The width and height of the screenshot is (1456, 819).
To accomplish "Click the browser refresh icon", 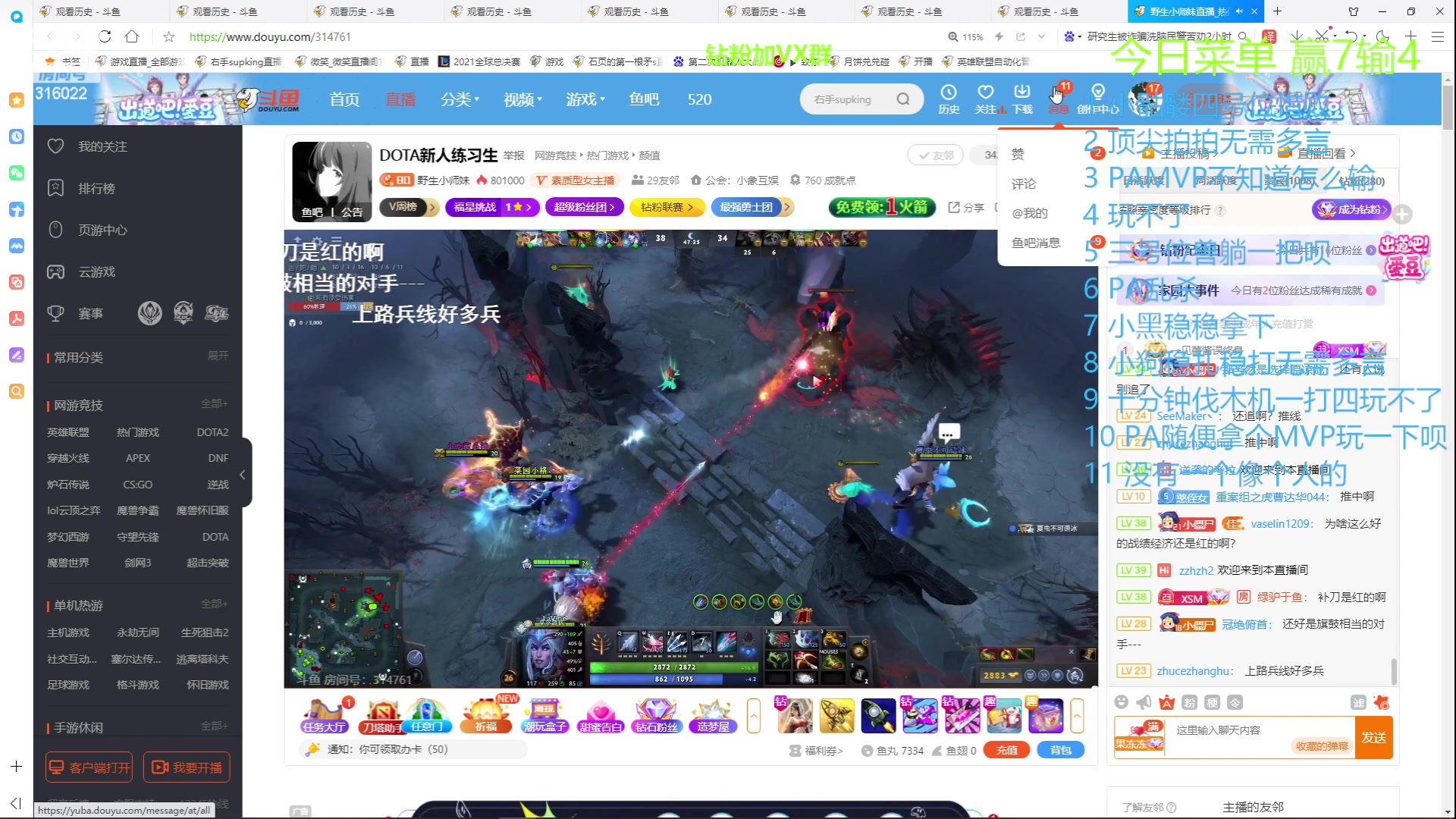I will [105, 36].
